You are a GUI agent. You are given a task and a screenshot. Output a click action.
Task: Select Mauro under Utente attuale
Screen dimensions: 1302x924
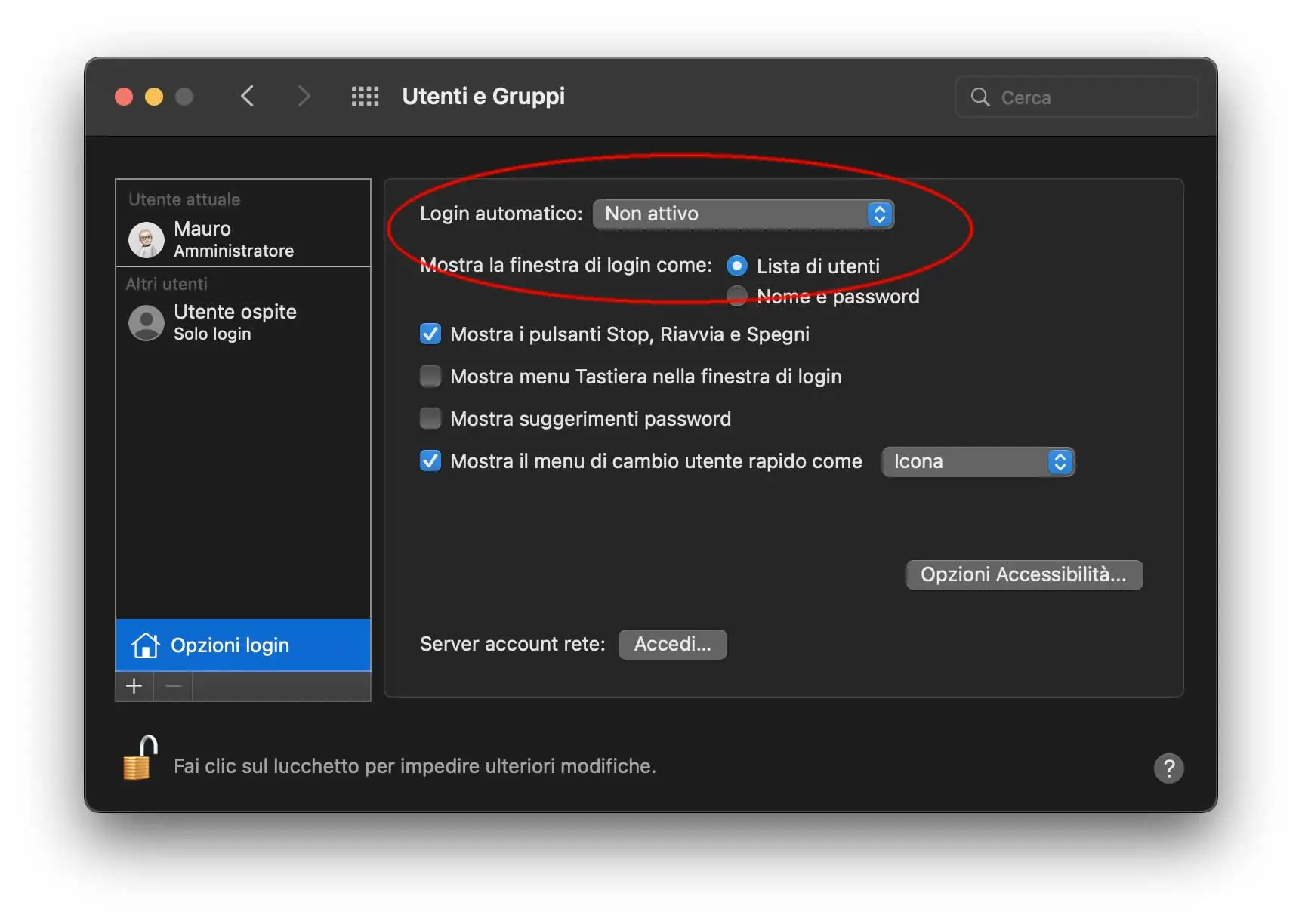click(x=201, y=229)
